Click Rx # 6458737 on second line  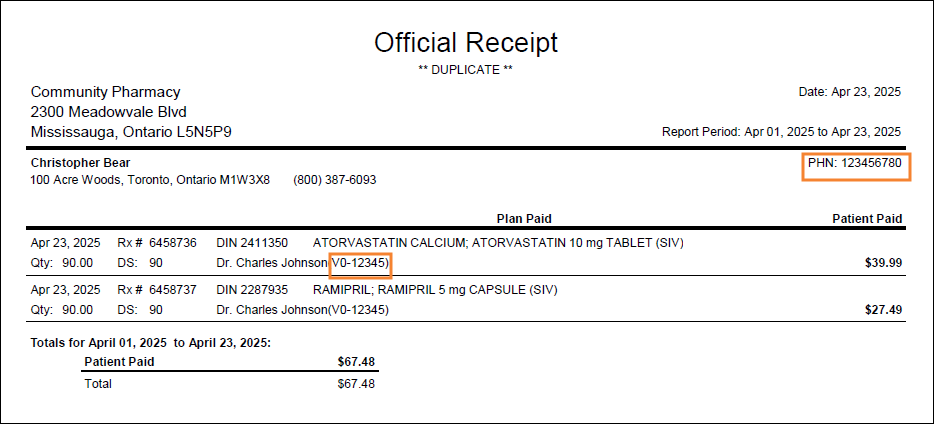[157, 290]
